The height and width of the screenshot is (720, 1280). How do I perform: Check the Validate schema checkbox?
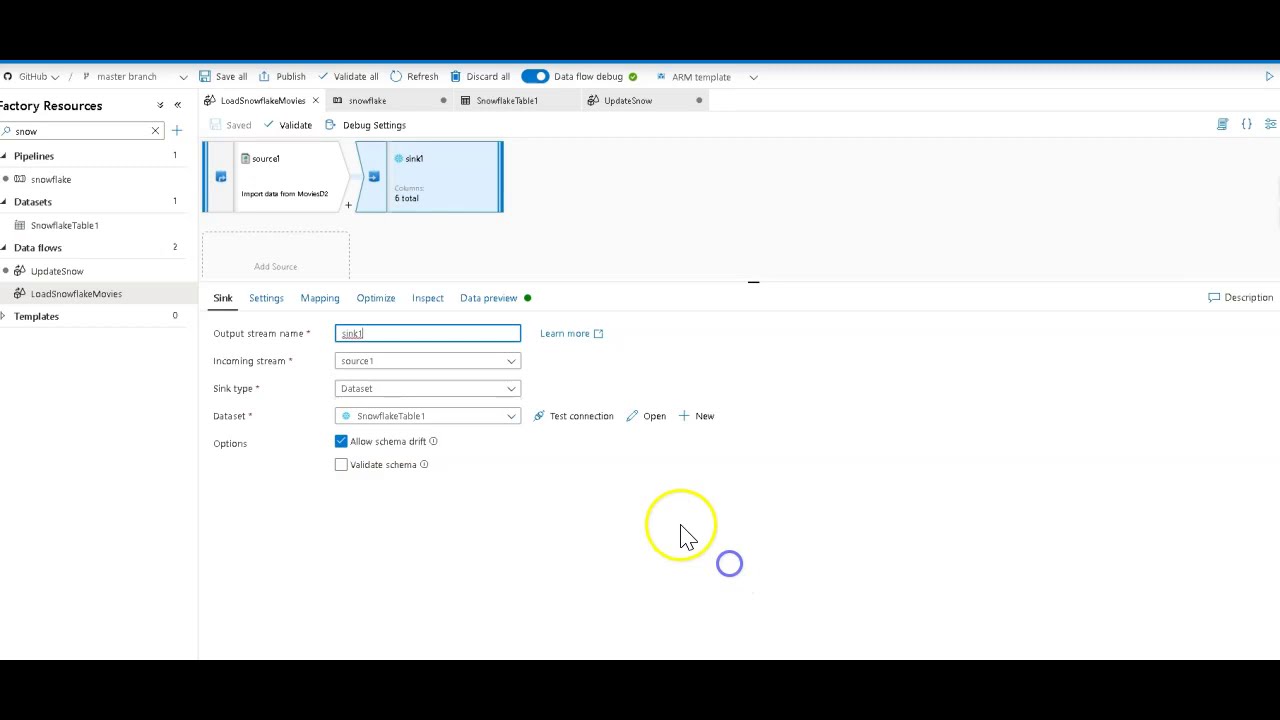[x=341, y=465]
